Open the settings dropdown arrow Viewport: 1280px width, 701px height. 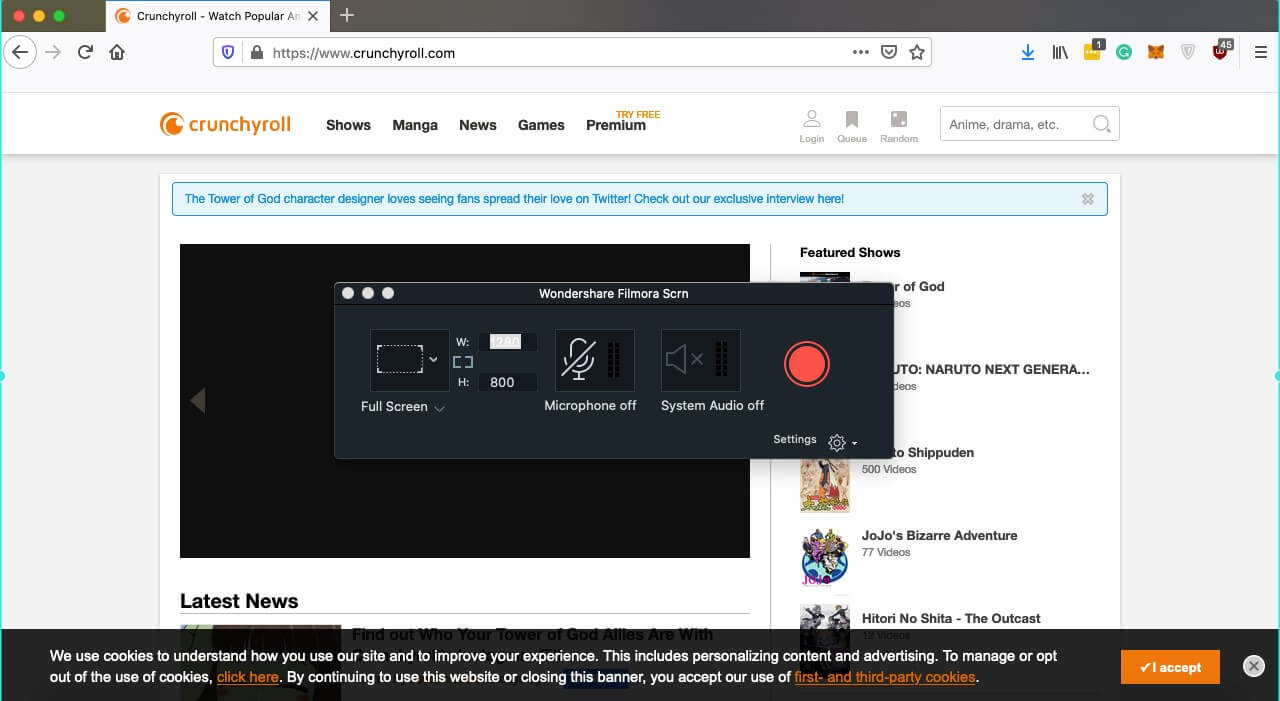click(x=854, y=443)
